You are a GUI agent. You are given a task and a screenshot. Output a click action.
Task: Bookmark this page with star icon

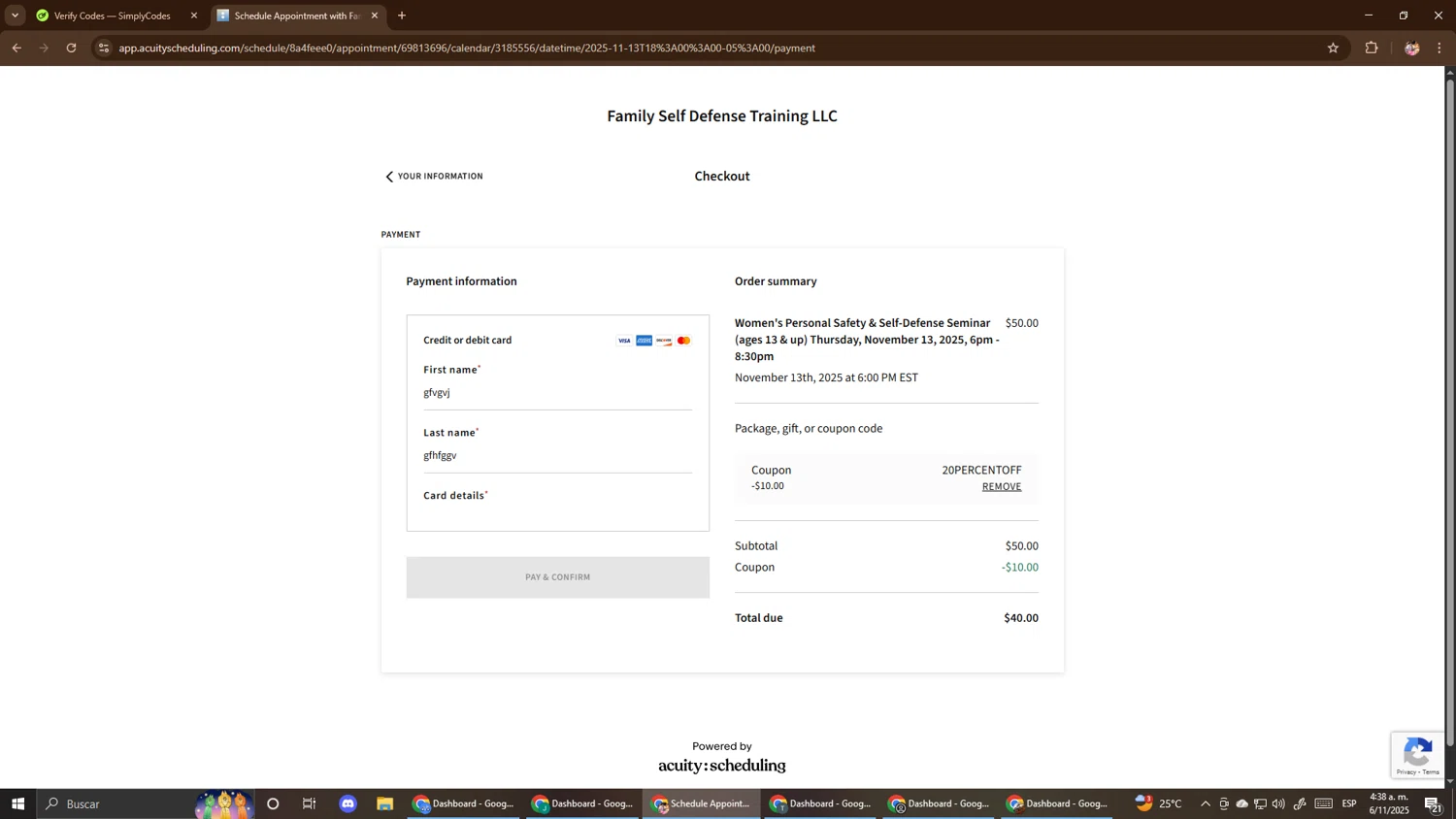pyautogui.click(x=1333, y=48)
